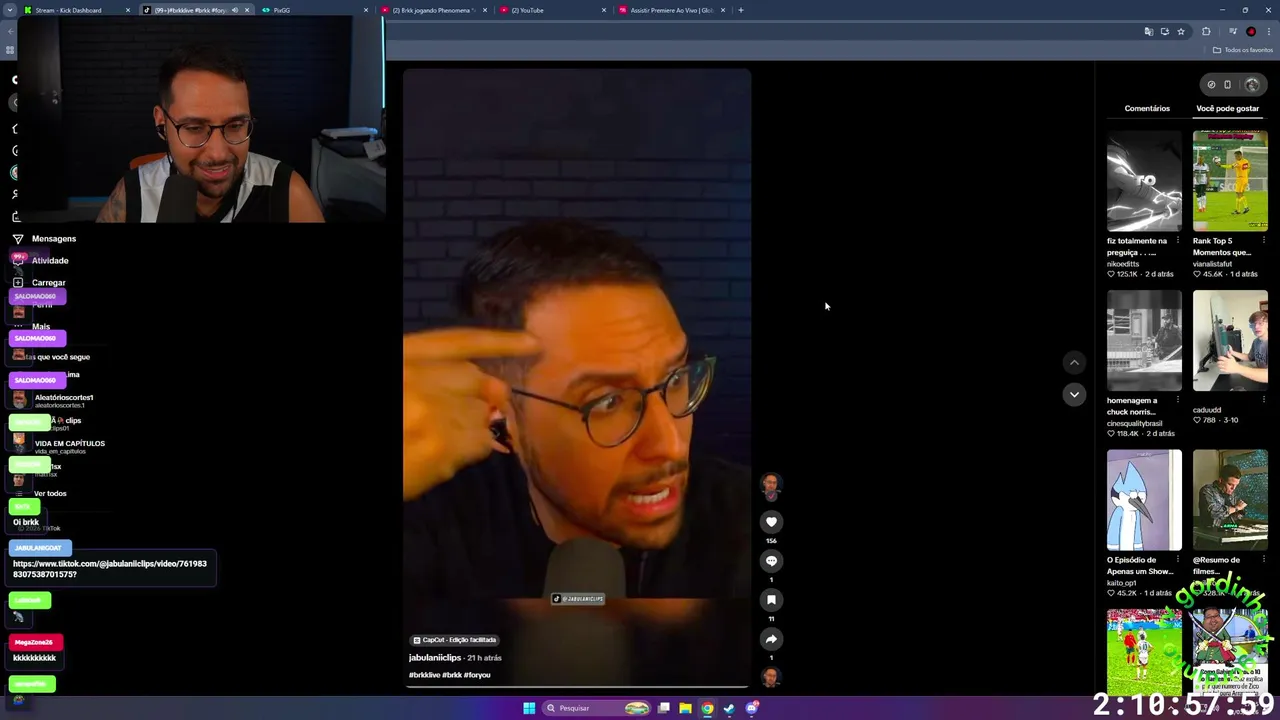Screen dimensions: 1280x720
Task: Click the nikoeditts username
Action: point(1123,264)
